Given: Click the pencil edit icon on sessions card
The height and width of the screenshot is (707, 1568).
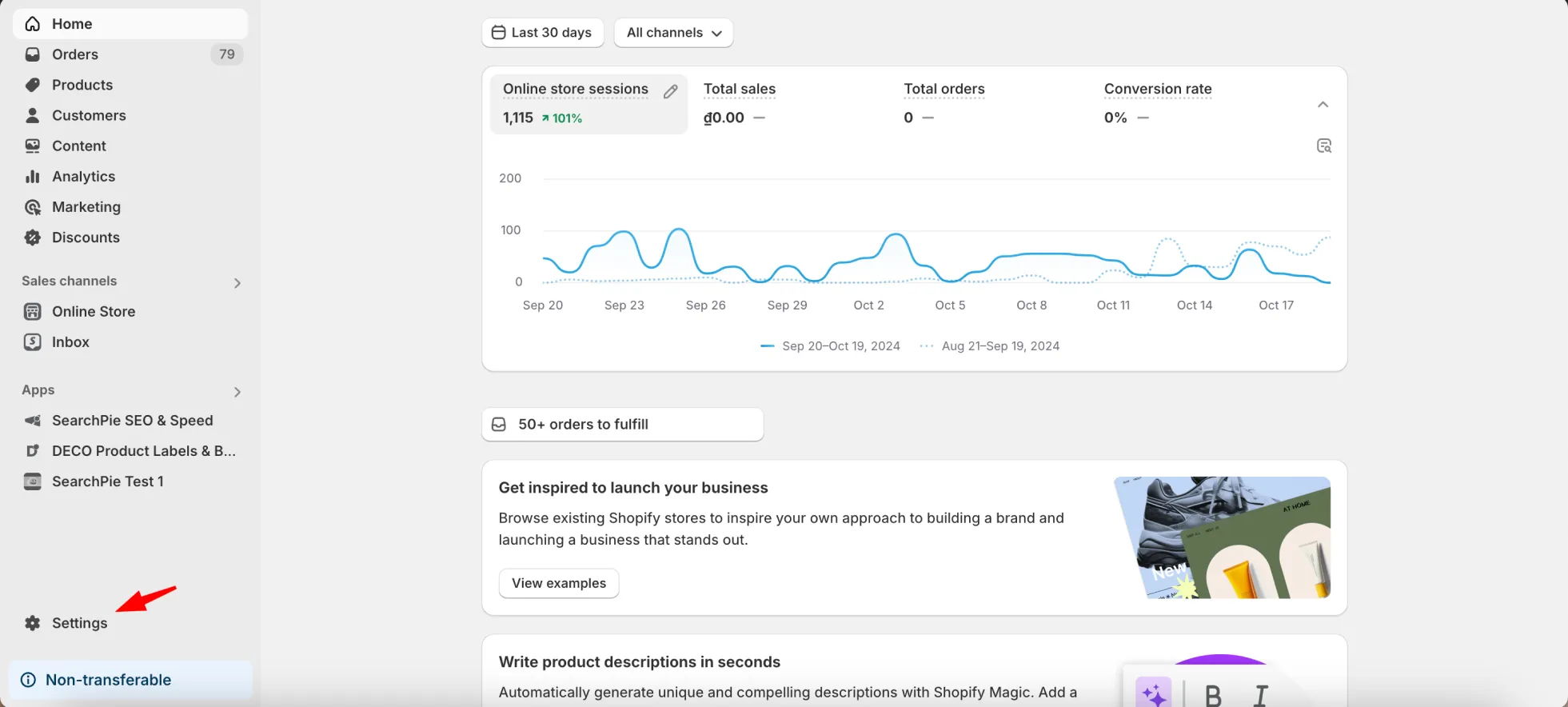Looking at the screenshot, I should (x=671, y=91).
